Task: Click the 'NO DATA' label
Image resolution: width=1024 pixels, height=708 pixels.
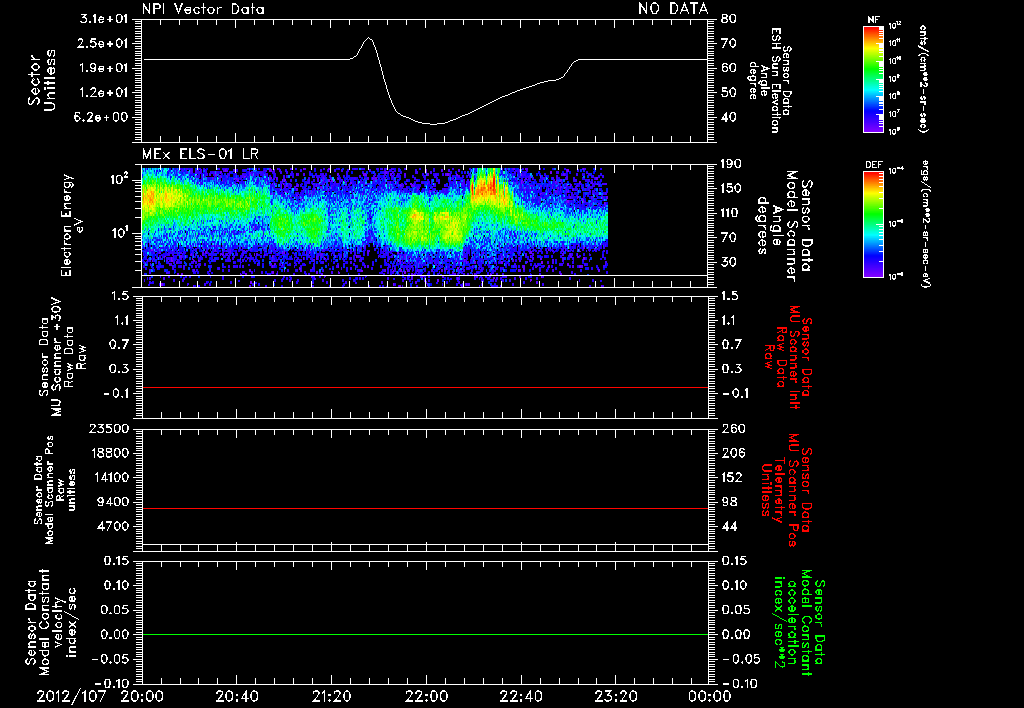Action: click(673, 8)
